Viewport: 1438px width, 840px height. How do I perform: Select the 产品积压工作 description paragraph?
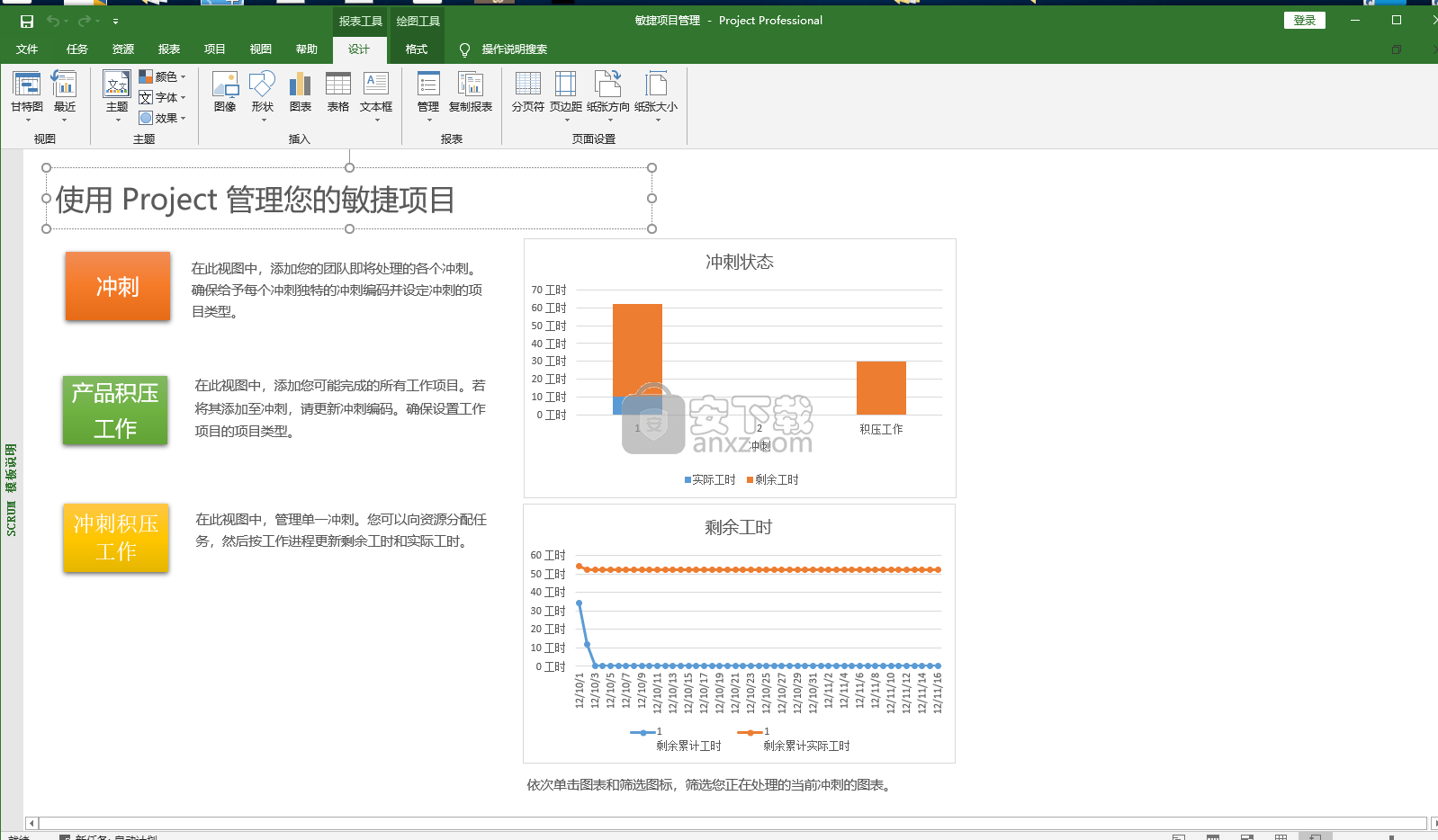coord(340,408)
